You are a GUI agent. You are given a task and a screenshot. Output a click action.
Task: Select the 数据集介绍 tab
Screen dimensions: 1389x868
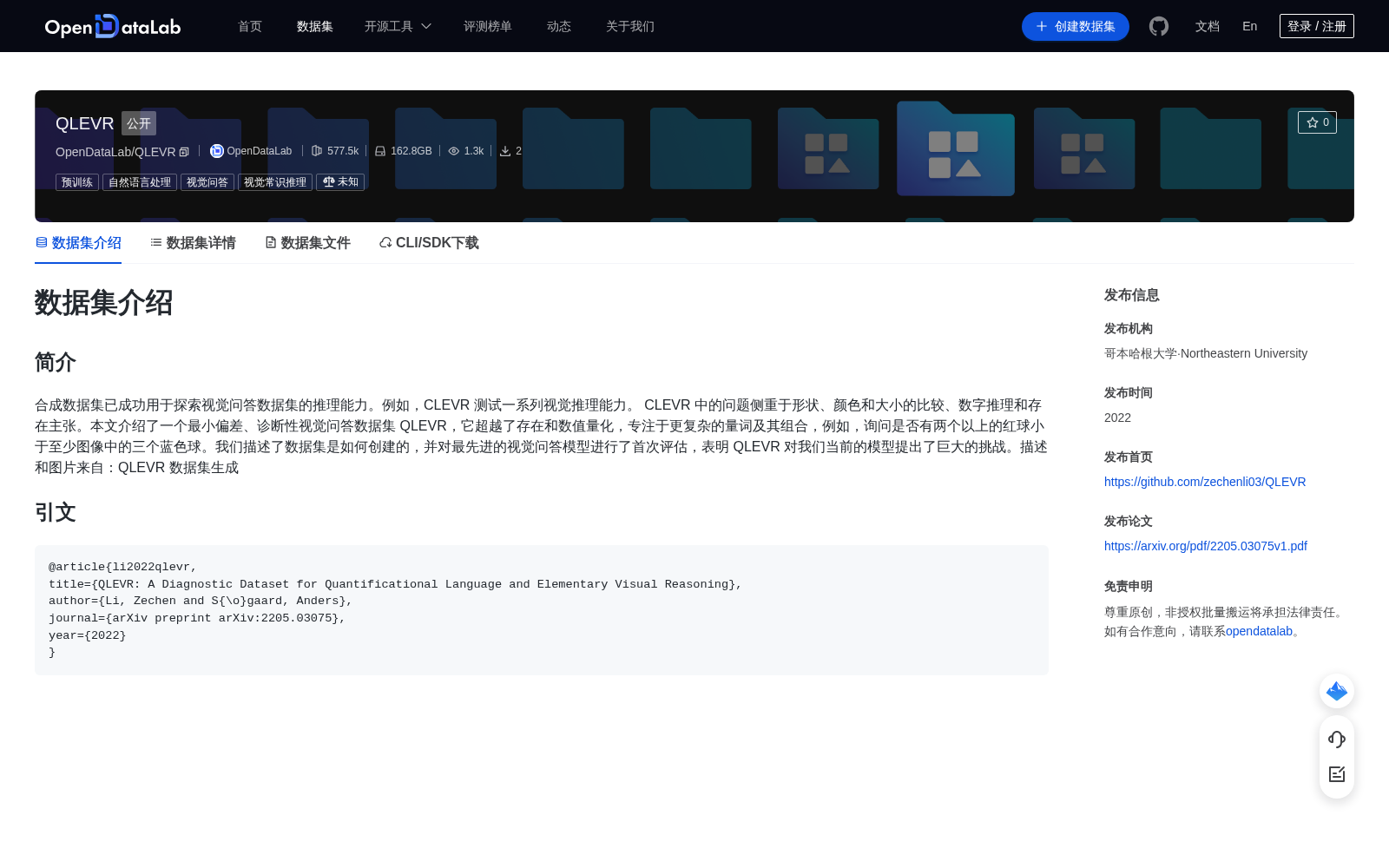(78, 243)
